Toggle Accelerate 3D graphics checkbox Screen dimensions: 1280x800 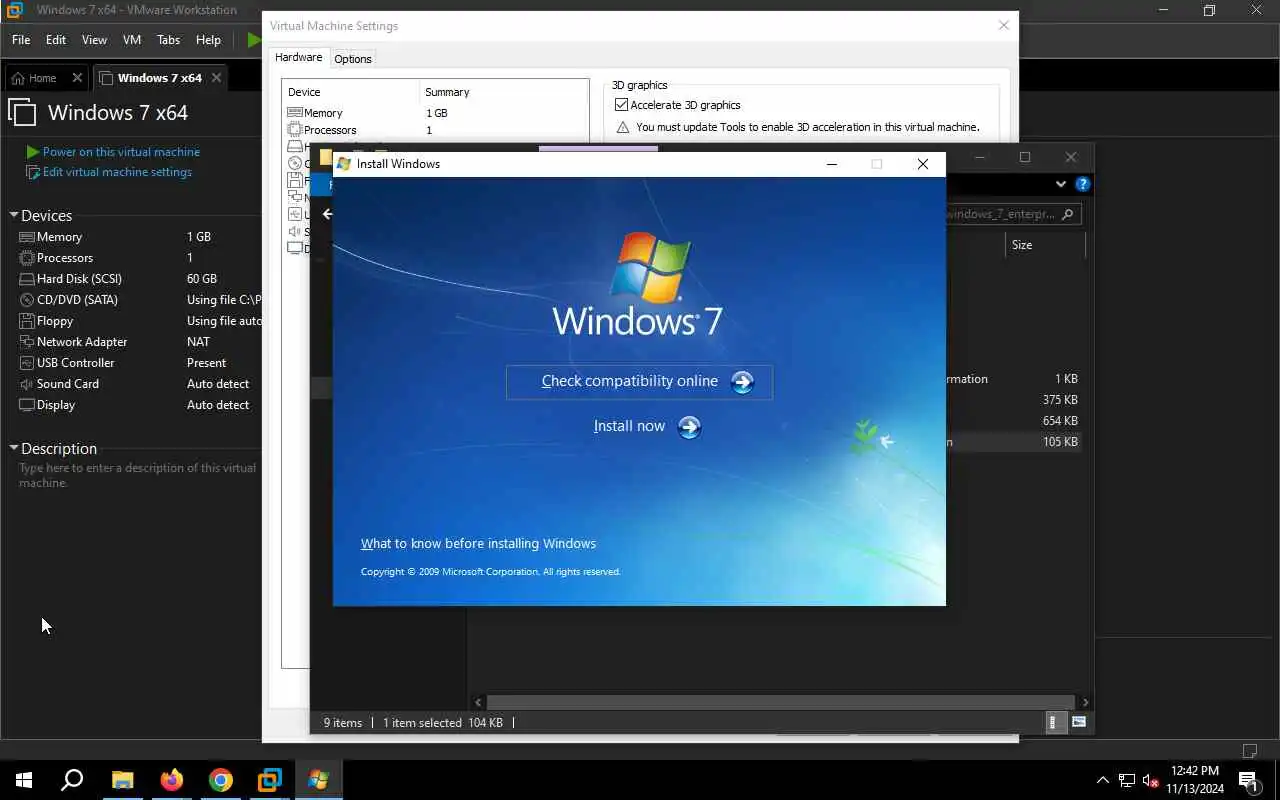[x=621, y=105]
